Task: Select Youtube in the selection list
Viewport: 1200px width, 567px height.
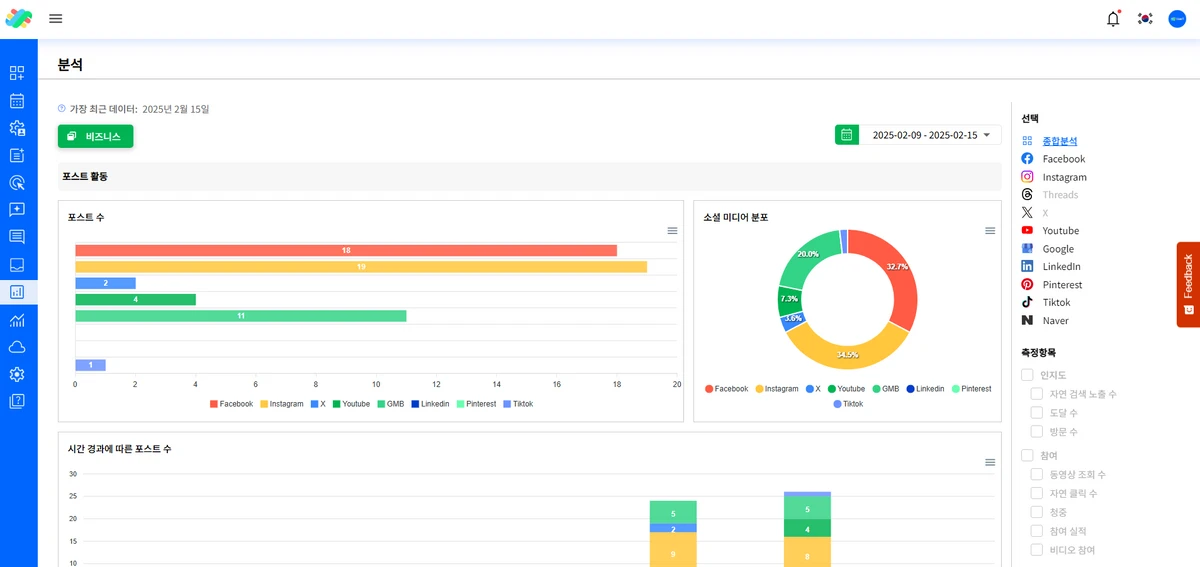Action: (1061, 231)
